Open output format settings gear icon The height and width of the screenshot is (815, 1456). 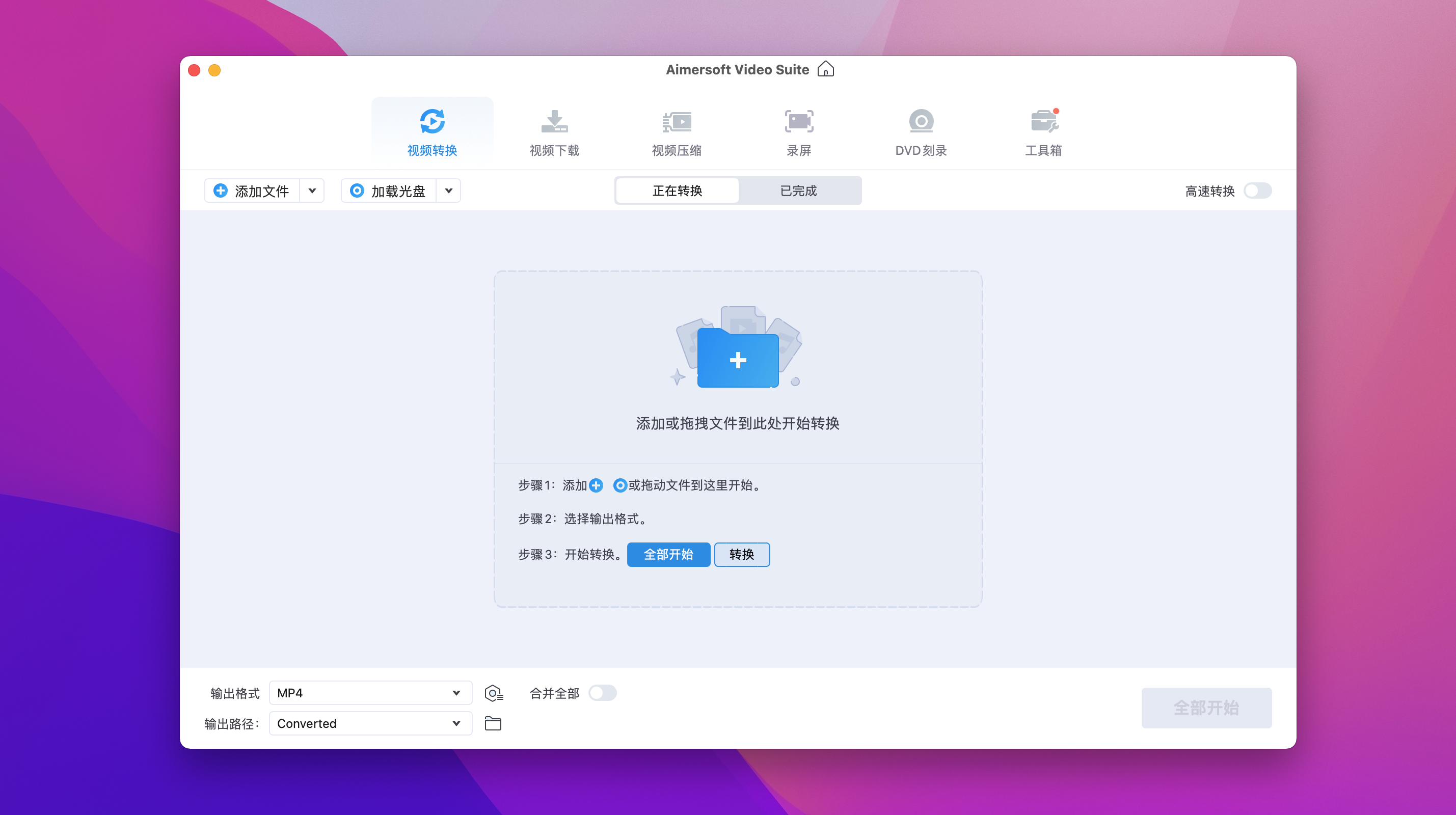(x=494, y=693)
